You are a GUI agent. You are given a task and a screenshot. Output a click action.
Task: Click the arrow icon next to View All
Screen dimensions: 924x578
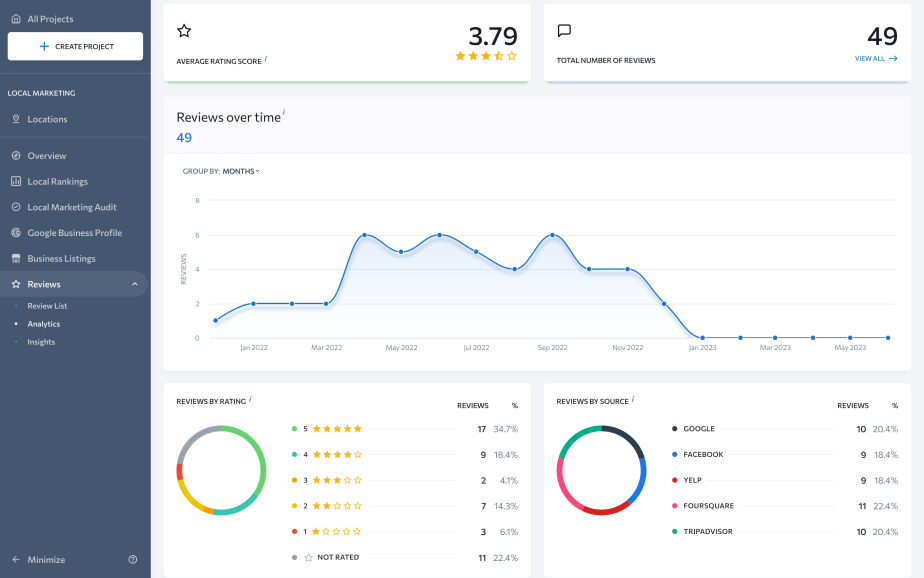[x=893, y=58]
